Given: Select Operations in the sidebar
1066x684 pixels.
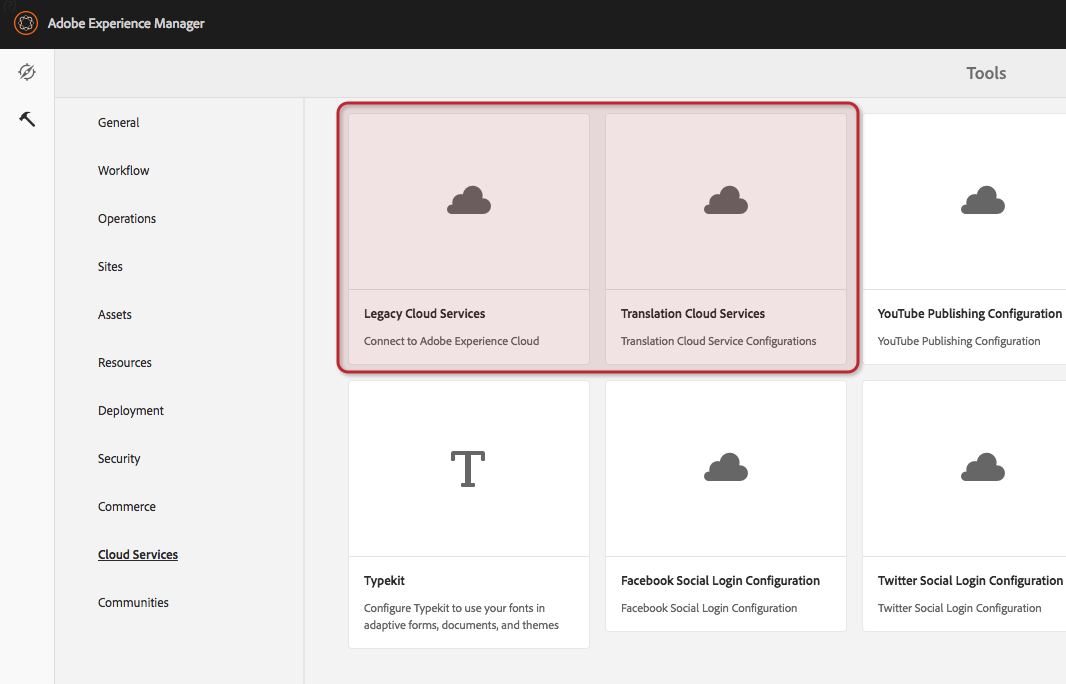Looking at the screenshot, I should point(127,219).
